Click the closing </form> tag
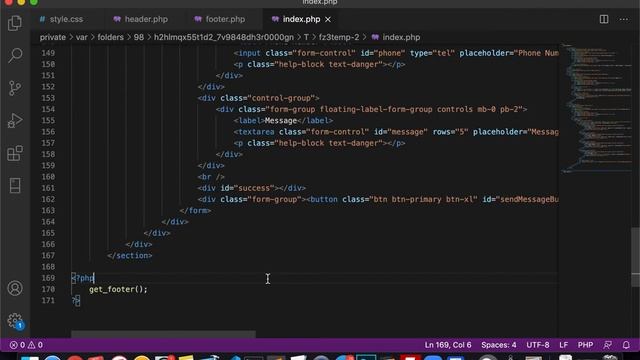The width and height of the screenshot is (640, 360). pyautogui.click(x=195, y=211)
